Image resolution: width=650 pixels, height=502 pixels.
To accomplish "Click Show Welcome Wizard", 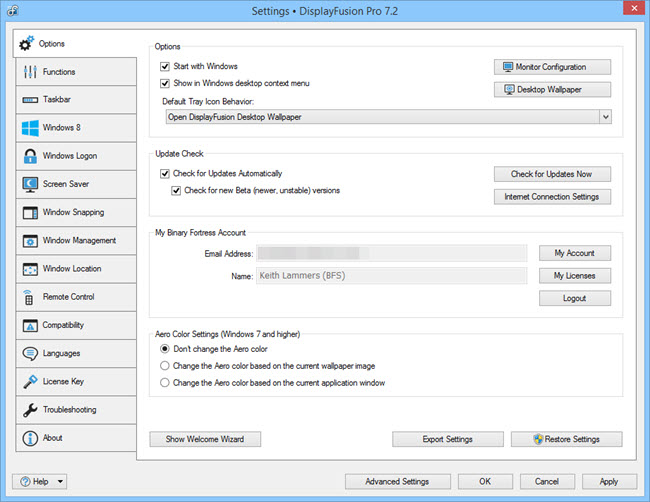I will click(x=205, y=439).
